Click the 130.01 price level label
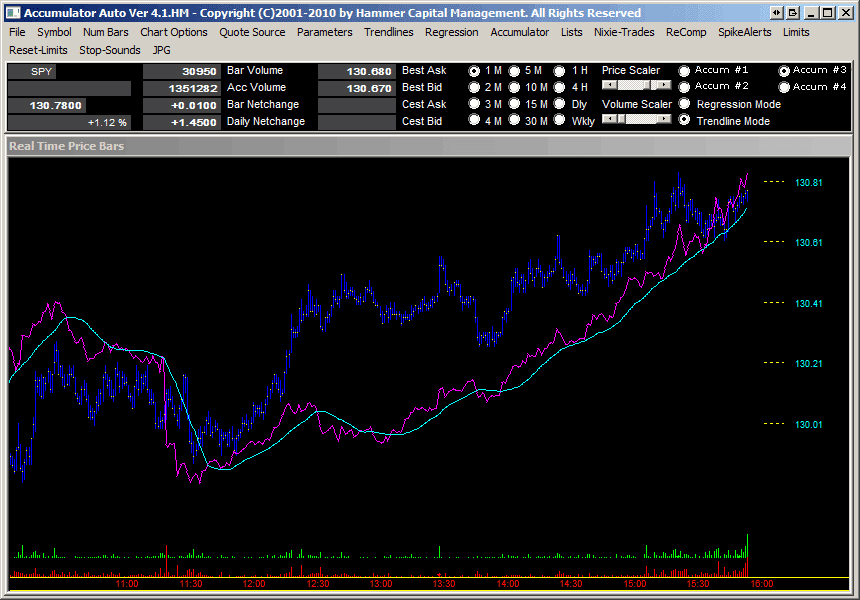This screenshot has height=600, width=860. [x=808, y=424]
